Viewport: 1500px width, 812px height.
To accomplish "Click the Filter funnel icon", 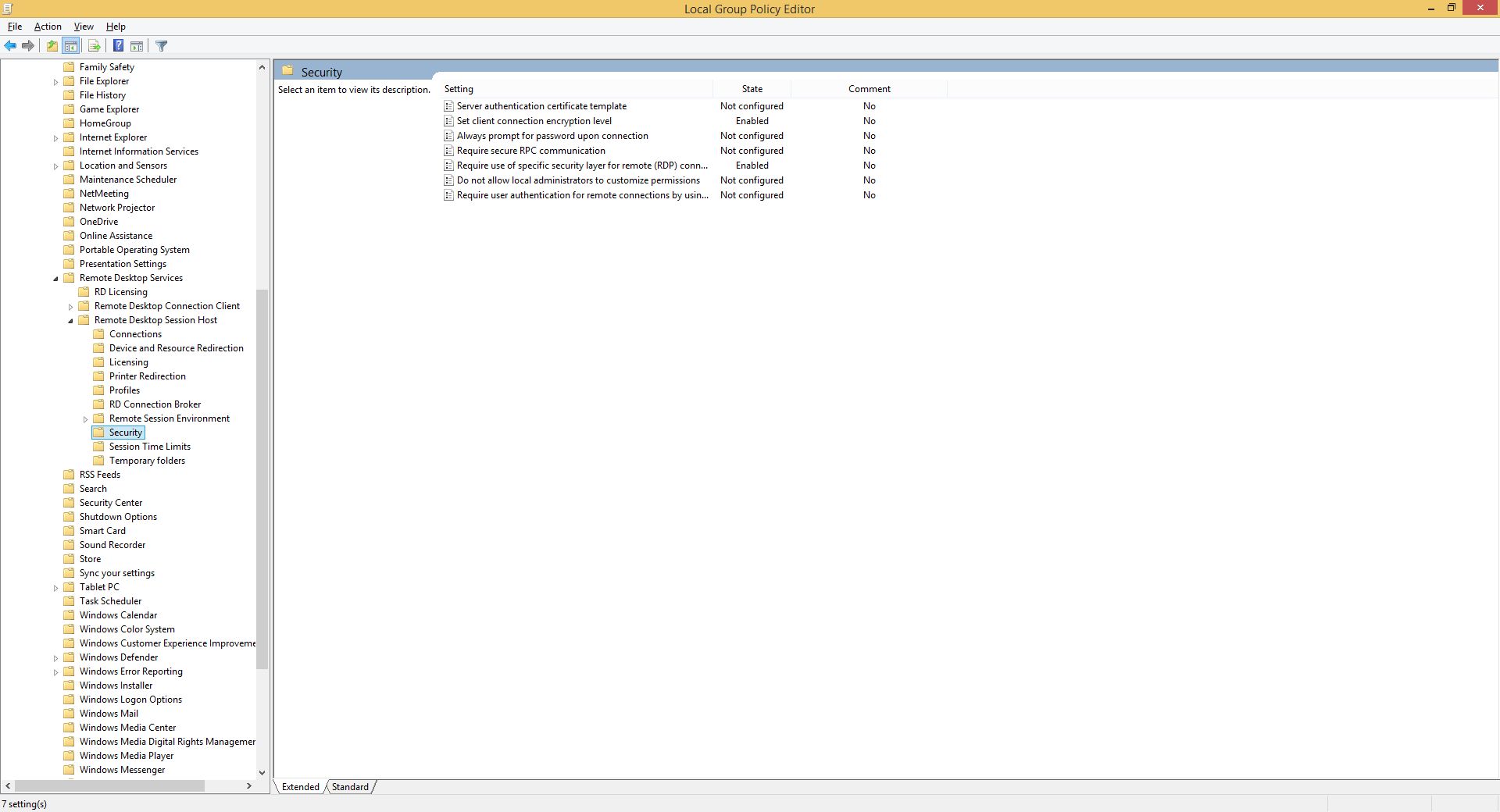I will [162, 46].
